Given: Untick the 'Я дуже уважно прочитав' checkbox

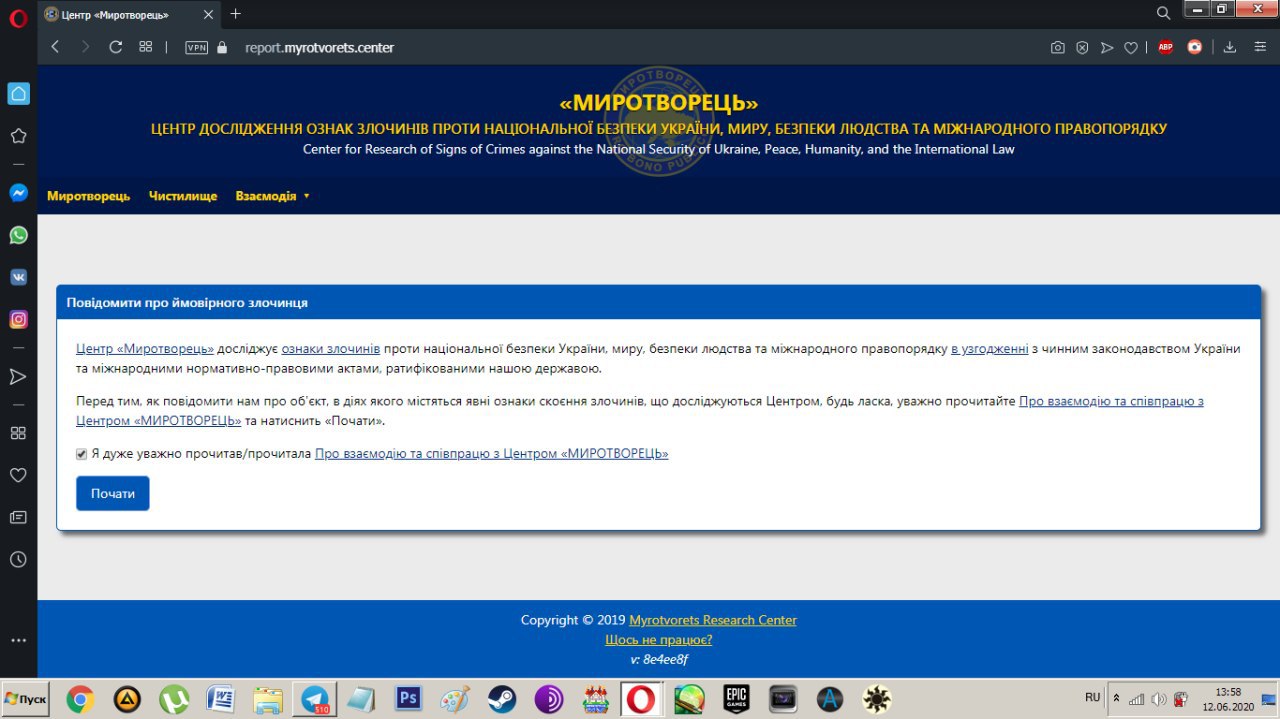Looking at the screenshot, I should [82, 453].
